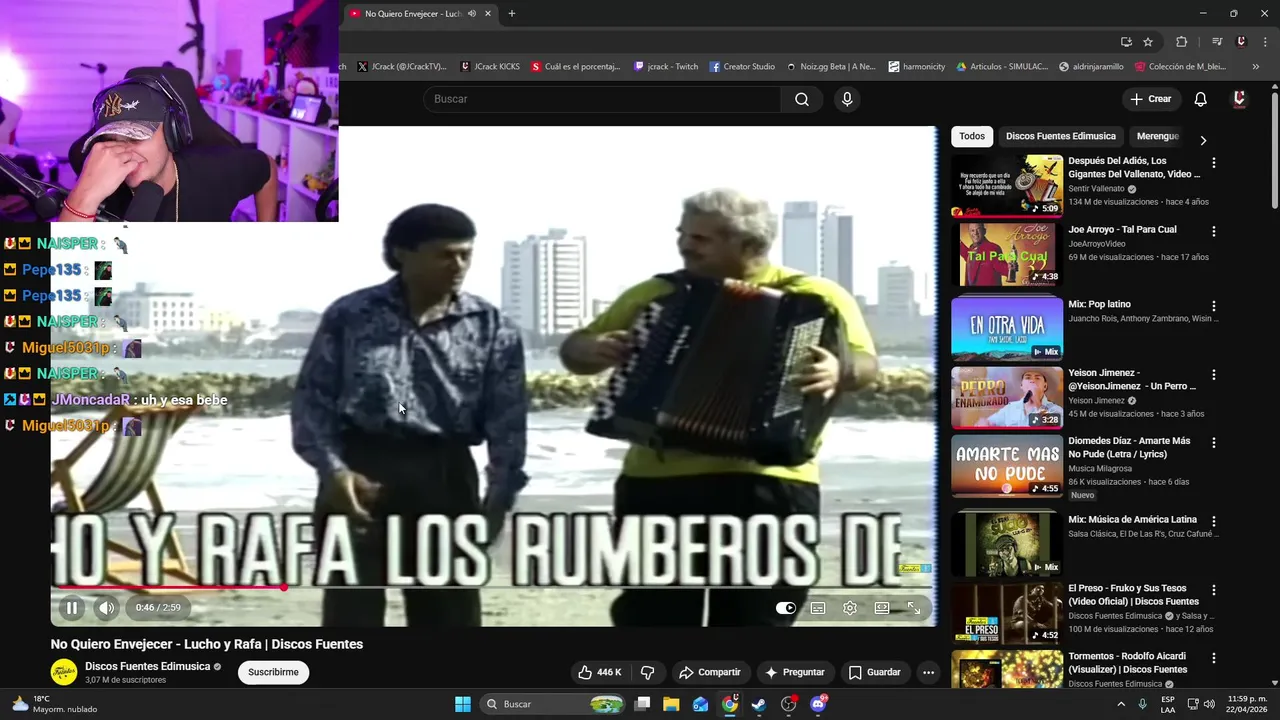Click the YouTube Buscar search field

coord(602,99)
